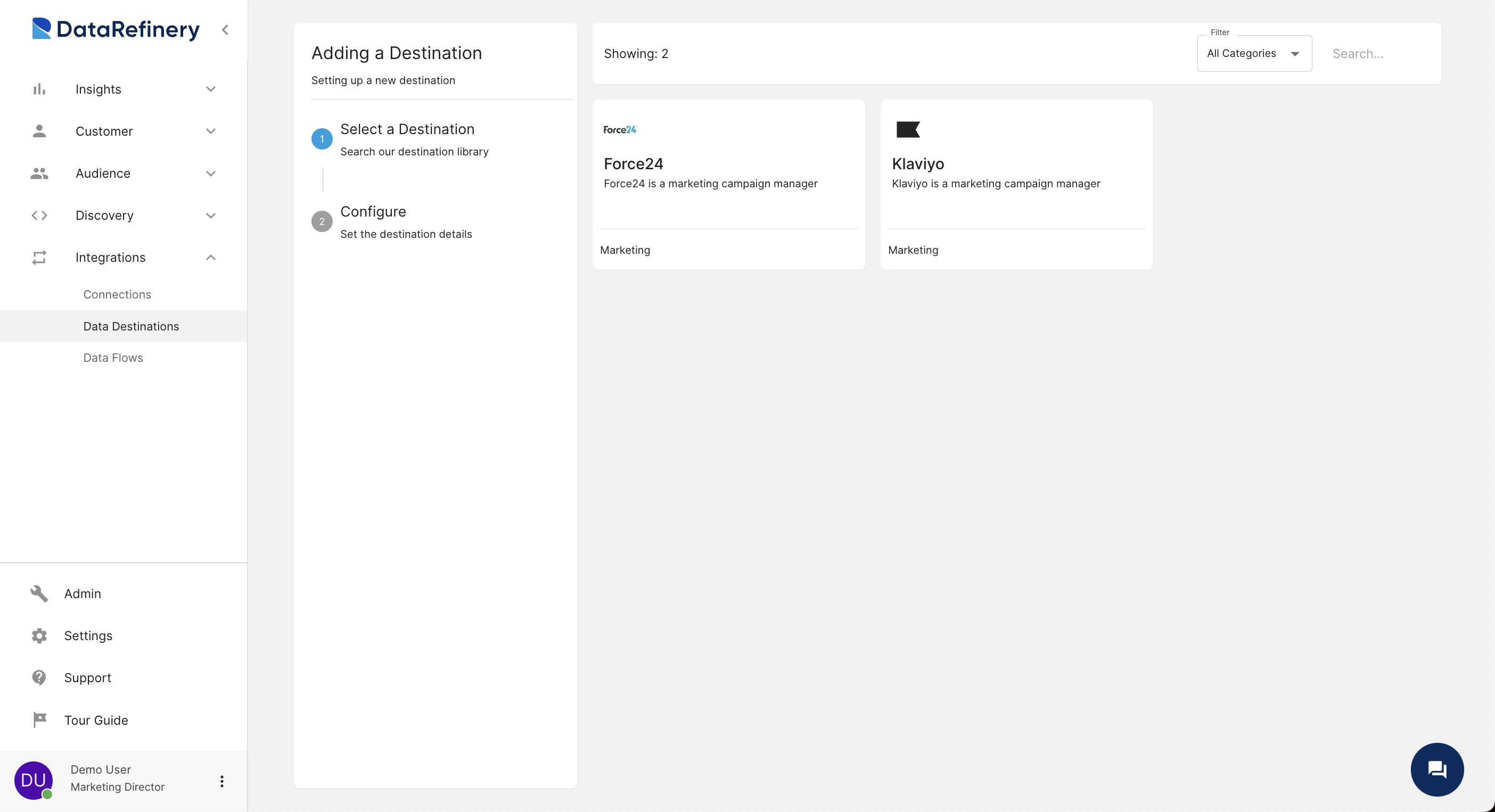
Task: Click the Force24 logo
Action: [620, 130]
